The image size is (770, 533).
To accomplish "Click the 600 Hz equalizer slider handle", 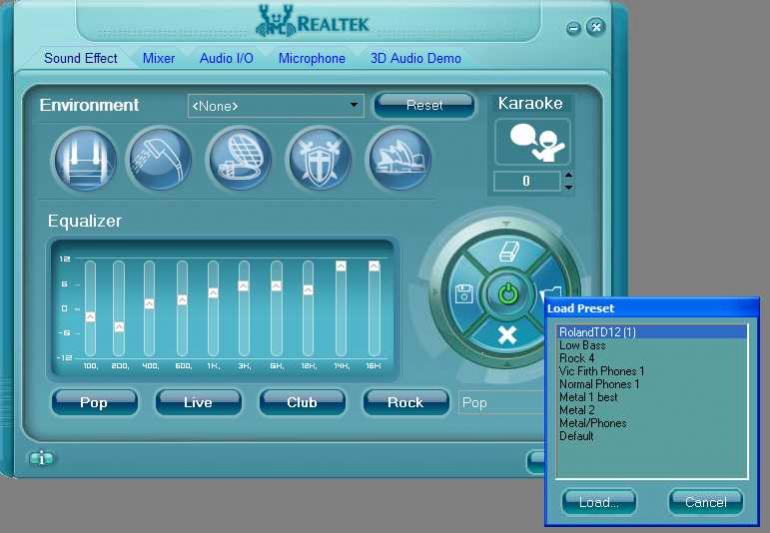I will coord(182,300).
